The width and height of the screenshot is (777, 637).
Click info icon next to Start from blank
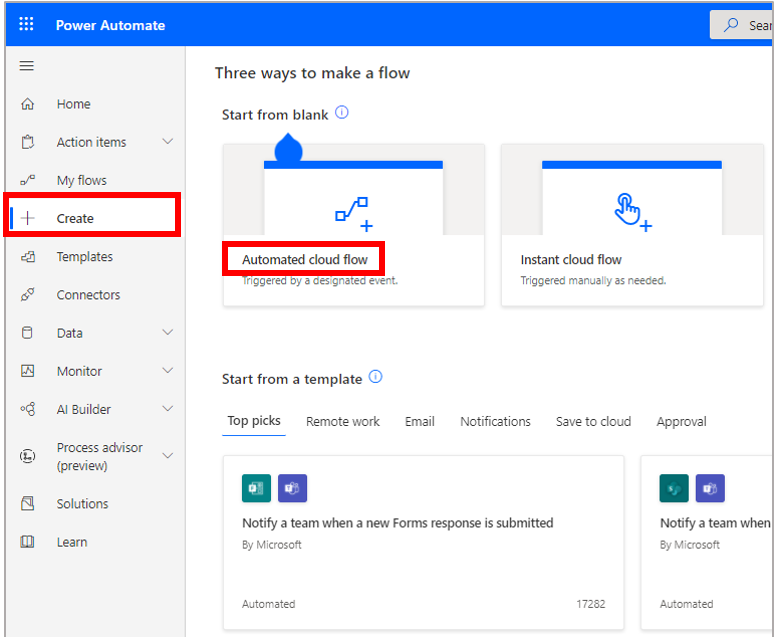coord(342,113)
